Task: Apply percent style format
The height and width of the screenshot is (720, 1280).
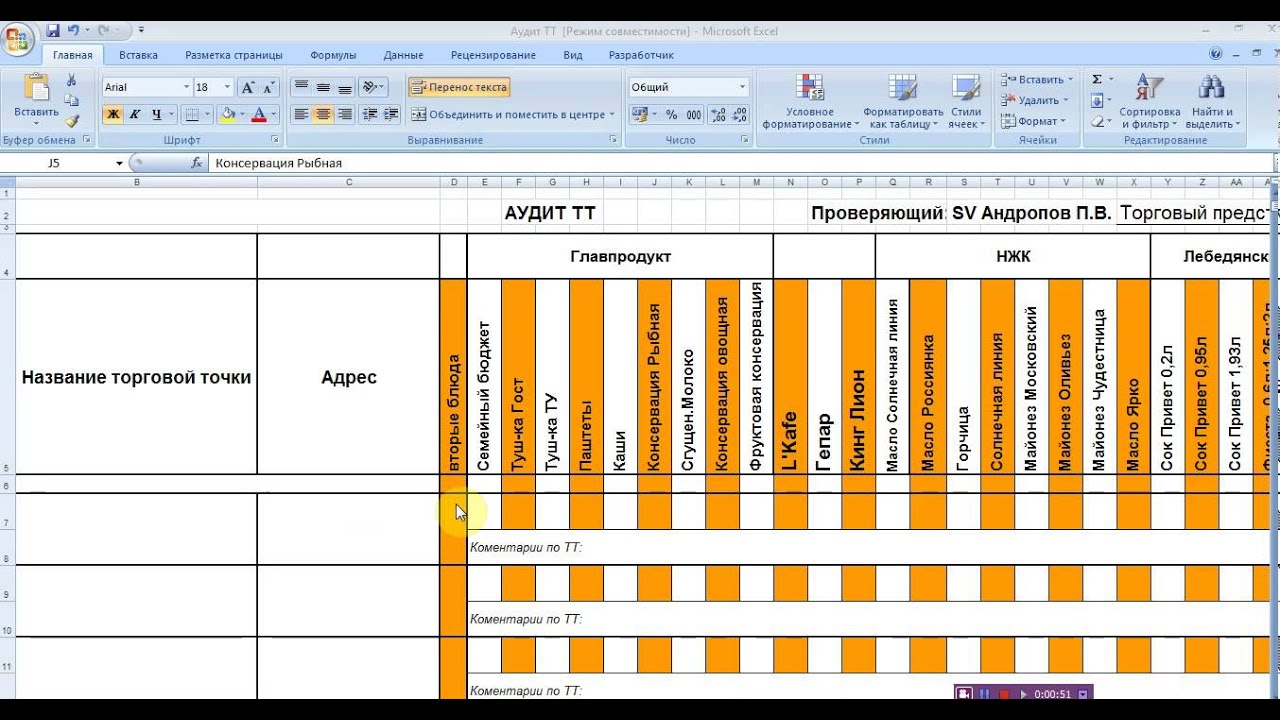Action: click(x=671, y=114)
